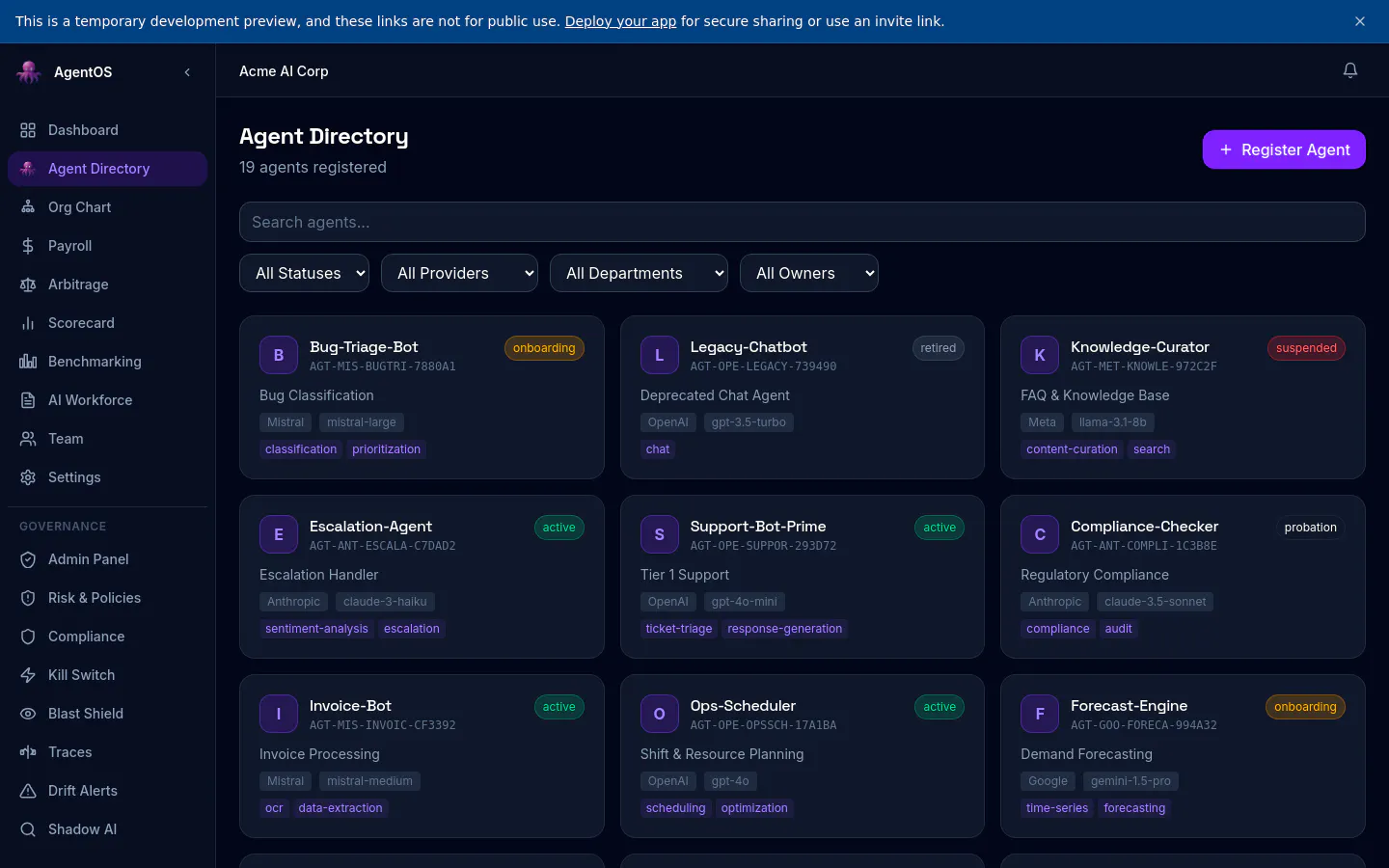Click the Register Agent button
The width and height of the screenshot is (1389, 868).
click(1284, 149)
